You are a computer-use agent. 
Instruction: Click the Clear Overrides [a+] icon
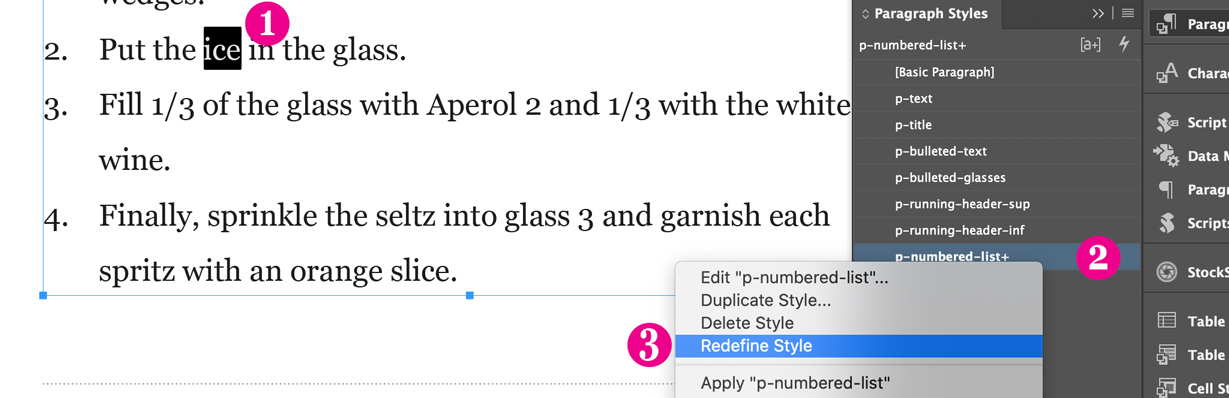pos(1090,45)
